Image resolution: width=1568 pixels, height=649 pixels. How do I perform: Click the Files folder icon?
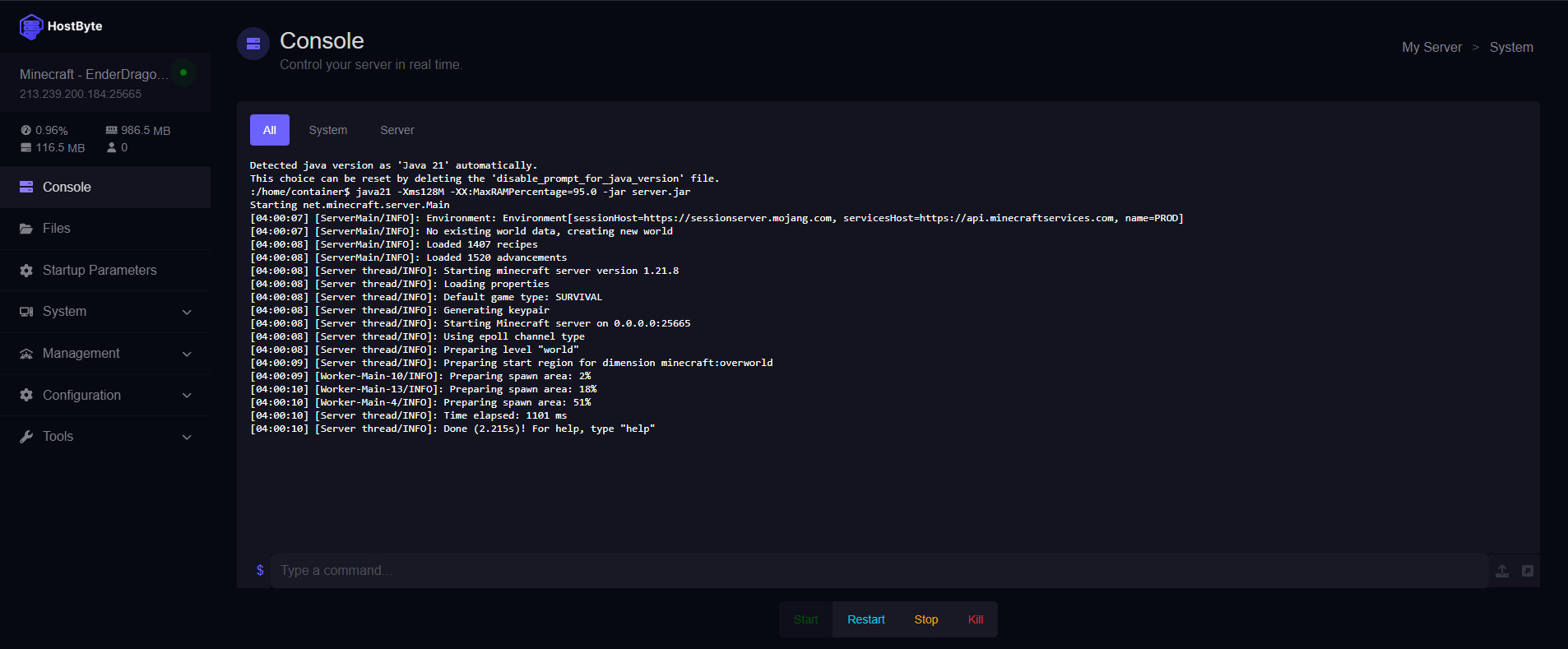(26, 228)
